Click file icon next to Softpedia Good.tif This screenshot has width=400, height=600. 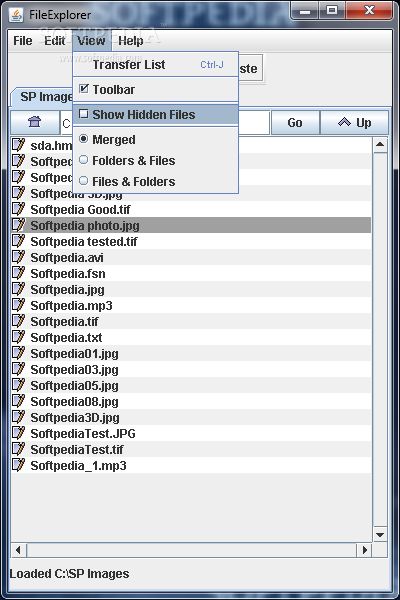click(x=18, y=209)
